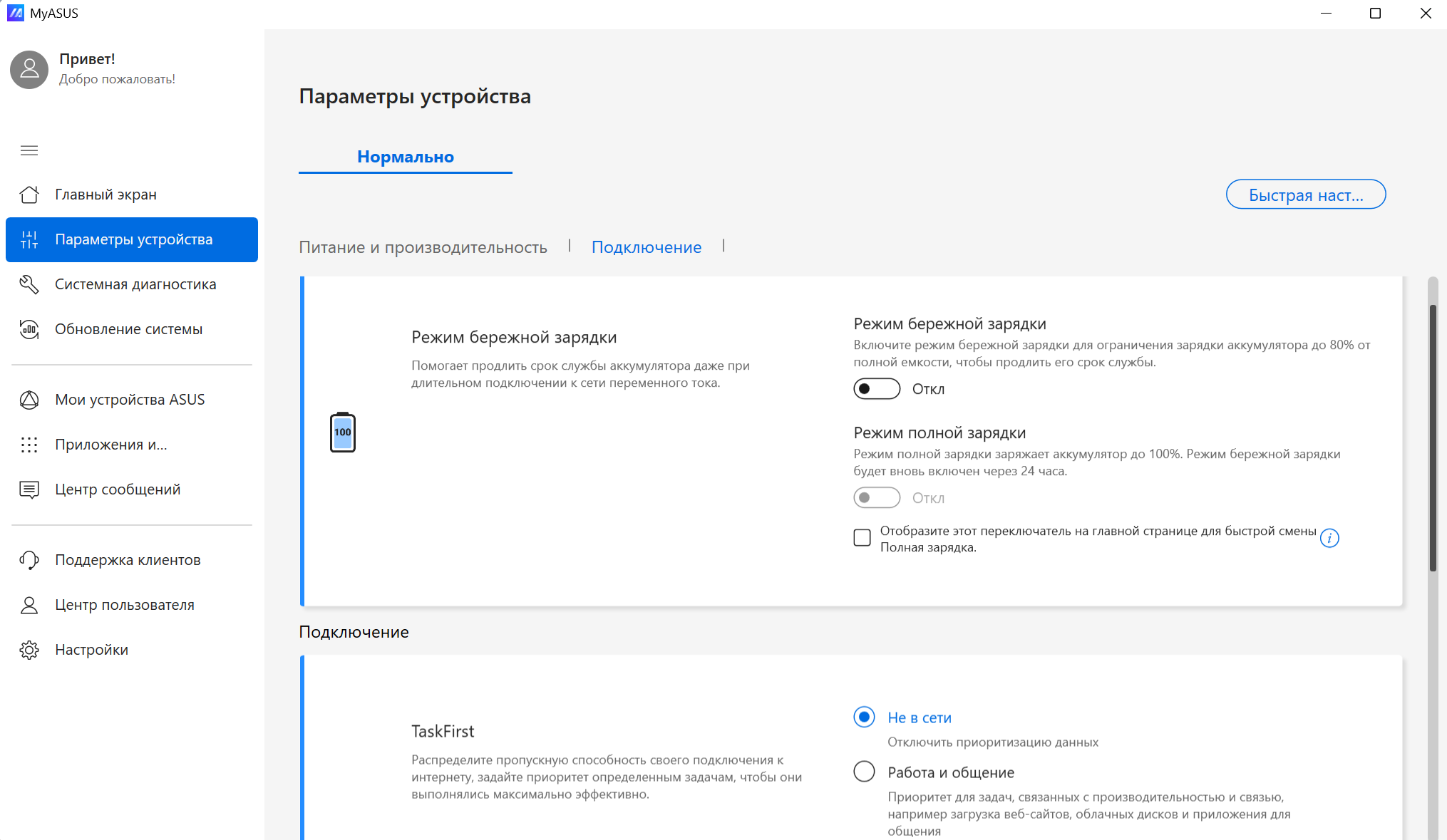
Task: Toggle the Режим полной зарядки switch
Action: (x=877, y=498)
